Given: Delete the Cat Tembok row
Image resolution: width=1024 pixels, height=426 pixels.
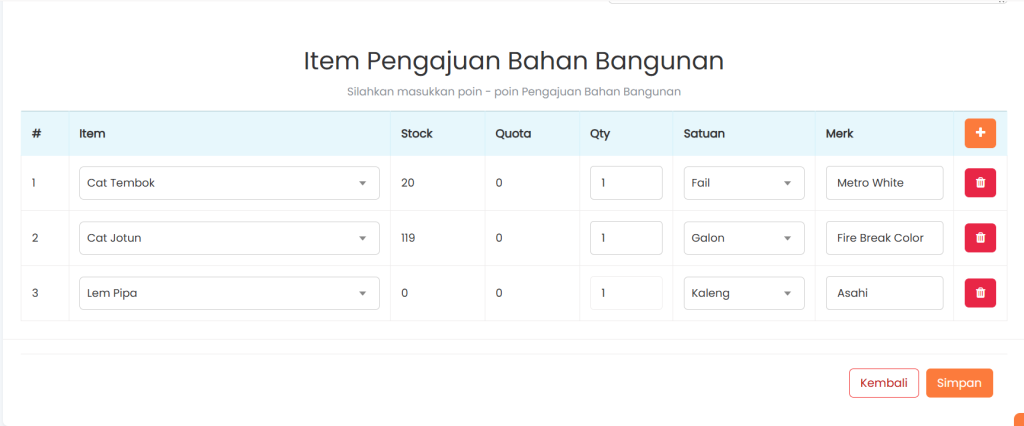Looking at the screenshot, I should click(x=980, y=183).
